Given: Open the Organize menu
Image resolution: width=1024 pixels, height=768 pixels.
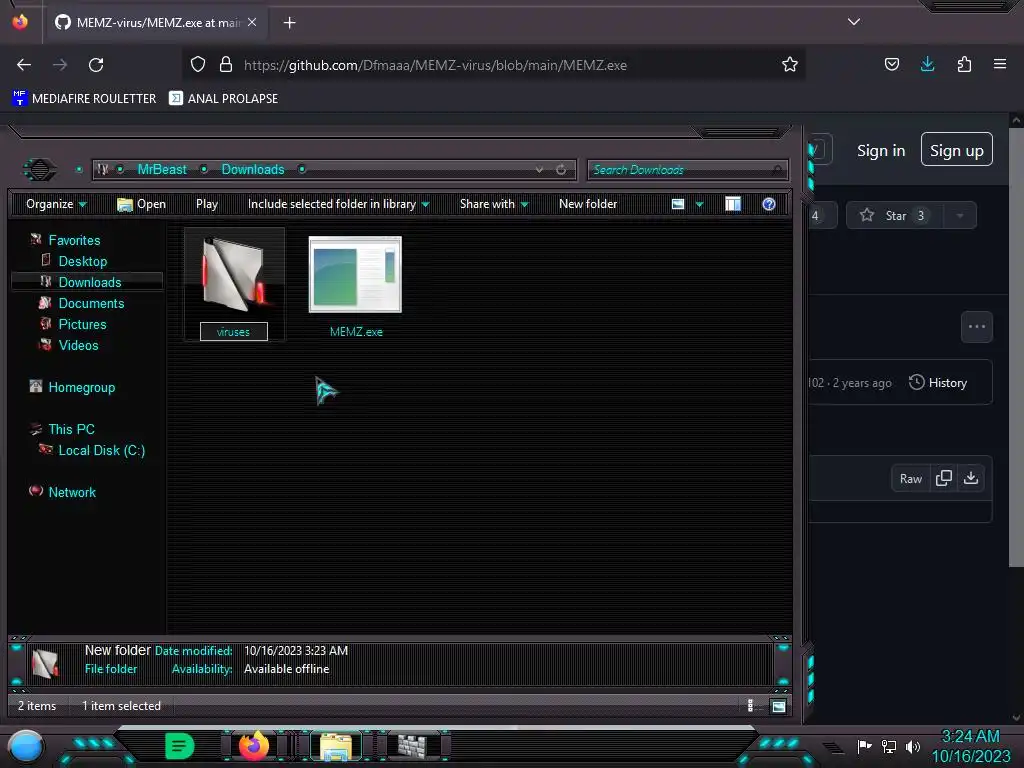Looking at the screenshot, I should click(56, 204).
